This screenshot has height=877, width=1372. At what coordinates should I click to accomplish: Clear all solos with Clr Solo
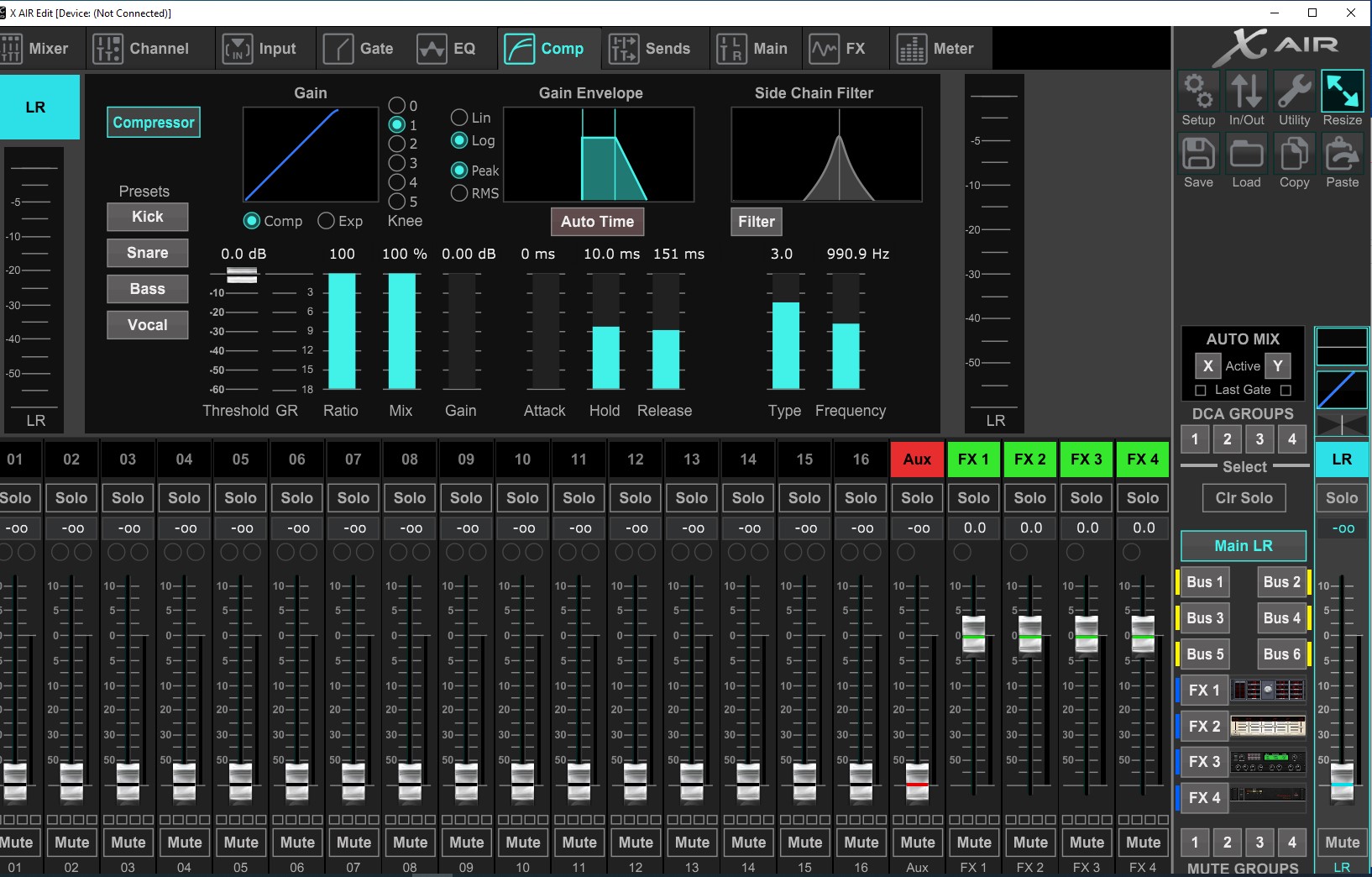pos(1243,497)
